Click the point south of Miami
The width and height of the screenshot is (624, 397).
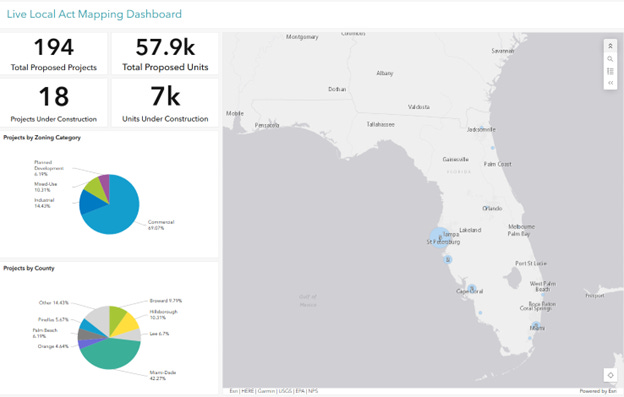point(530,338)
